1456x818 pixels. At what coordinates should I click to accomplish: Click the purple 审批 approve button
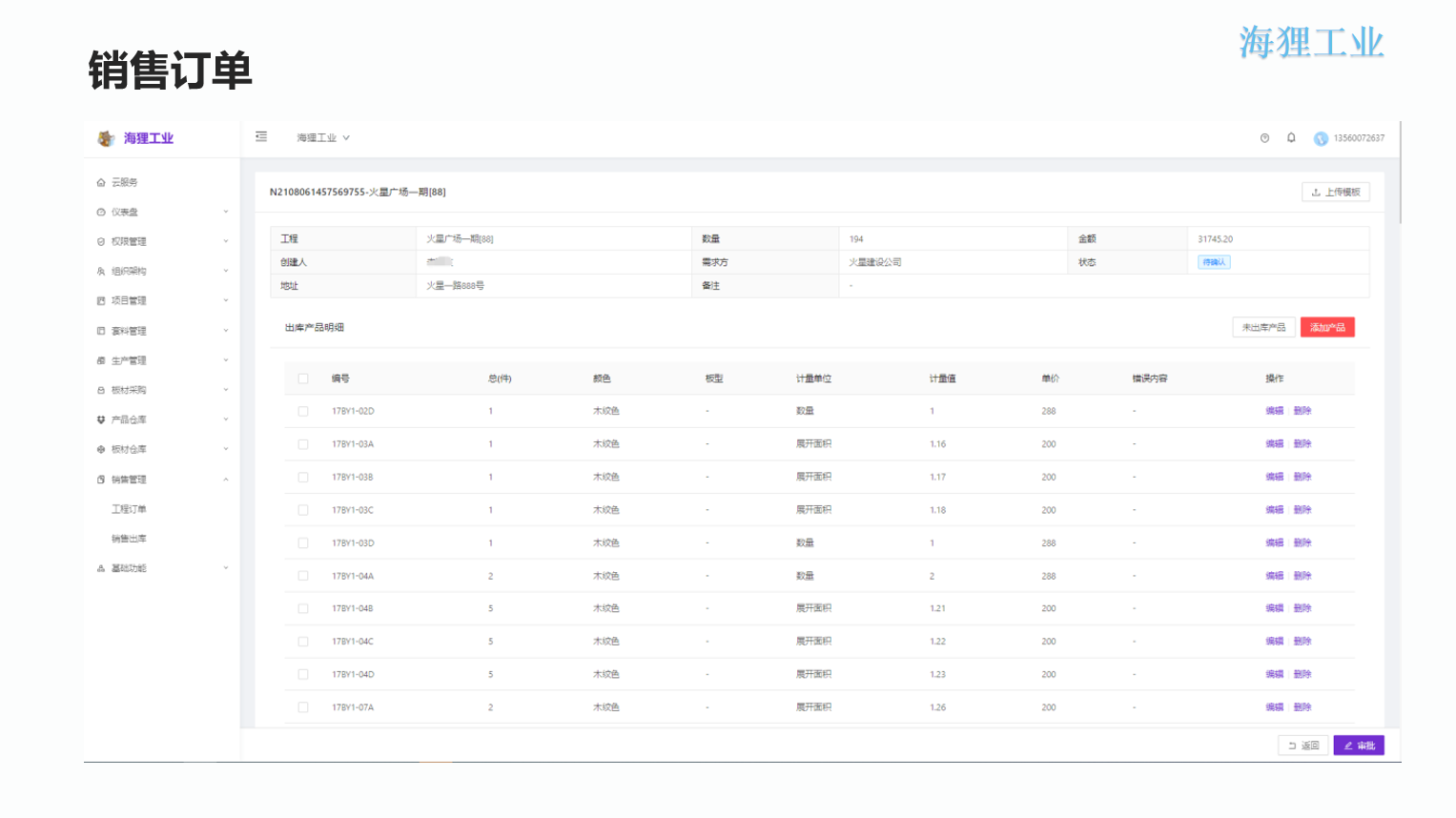[x=1359, y=746]
